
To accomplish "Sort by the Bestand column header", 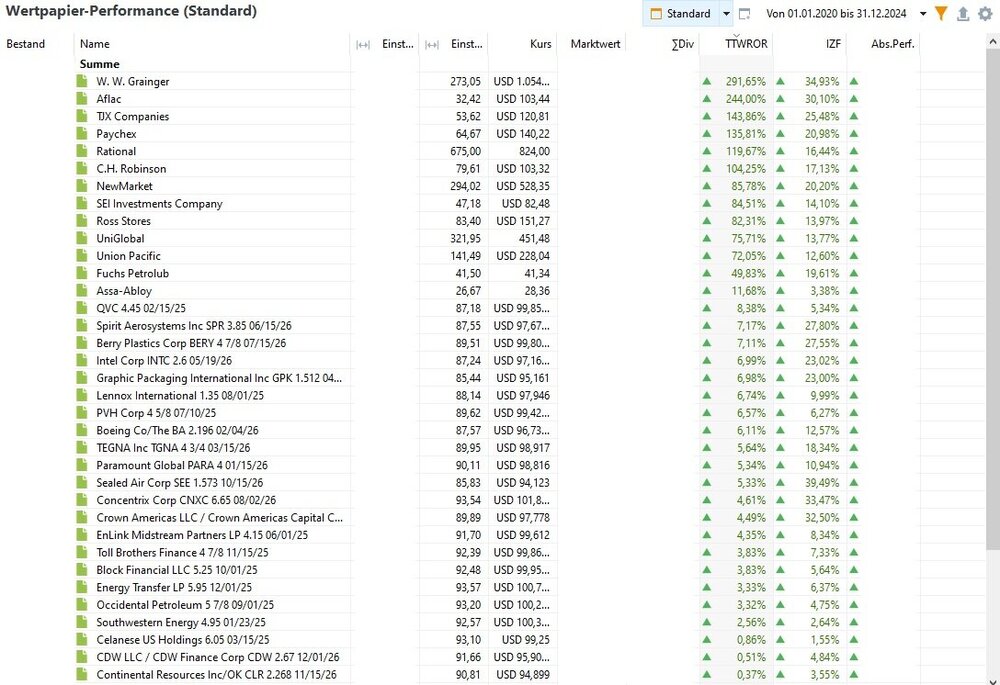I will tap(37, 44).
